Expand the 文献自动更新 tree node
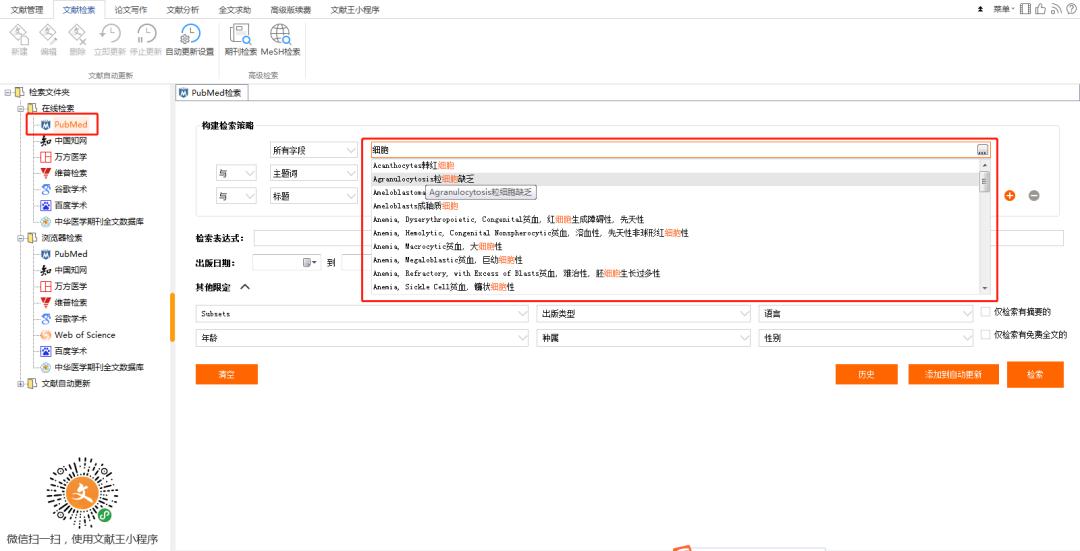This screenshot has width=1080, height=551. pos(22,383)
